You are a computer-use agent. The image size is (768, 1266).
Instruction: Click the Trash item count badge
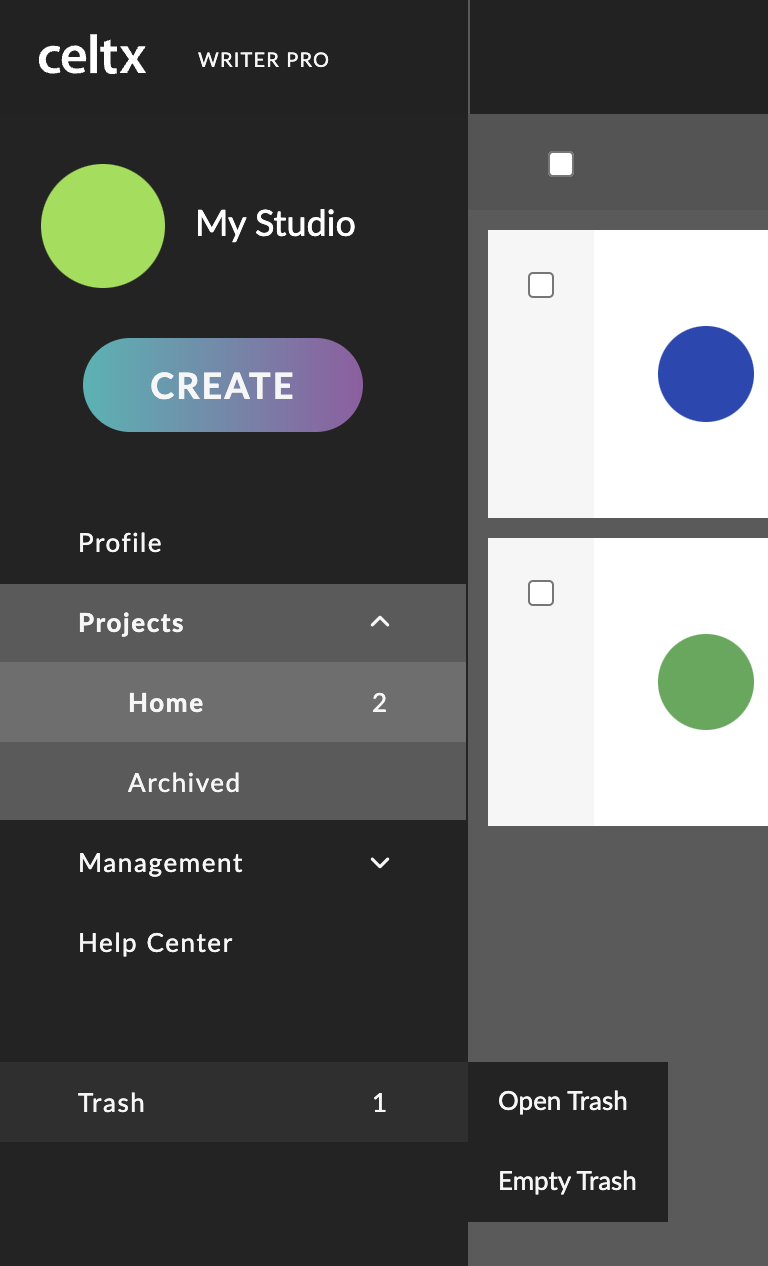point(379,1103)
